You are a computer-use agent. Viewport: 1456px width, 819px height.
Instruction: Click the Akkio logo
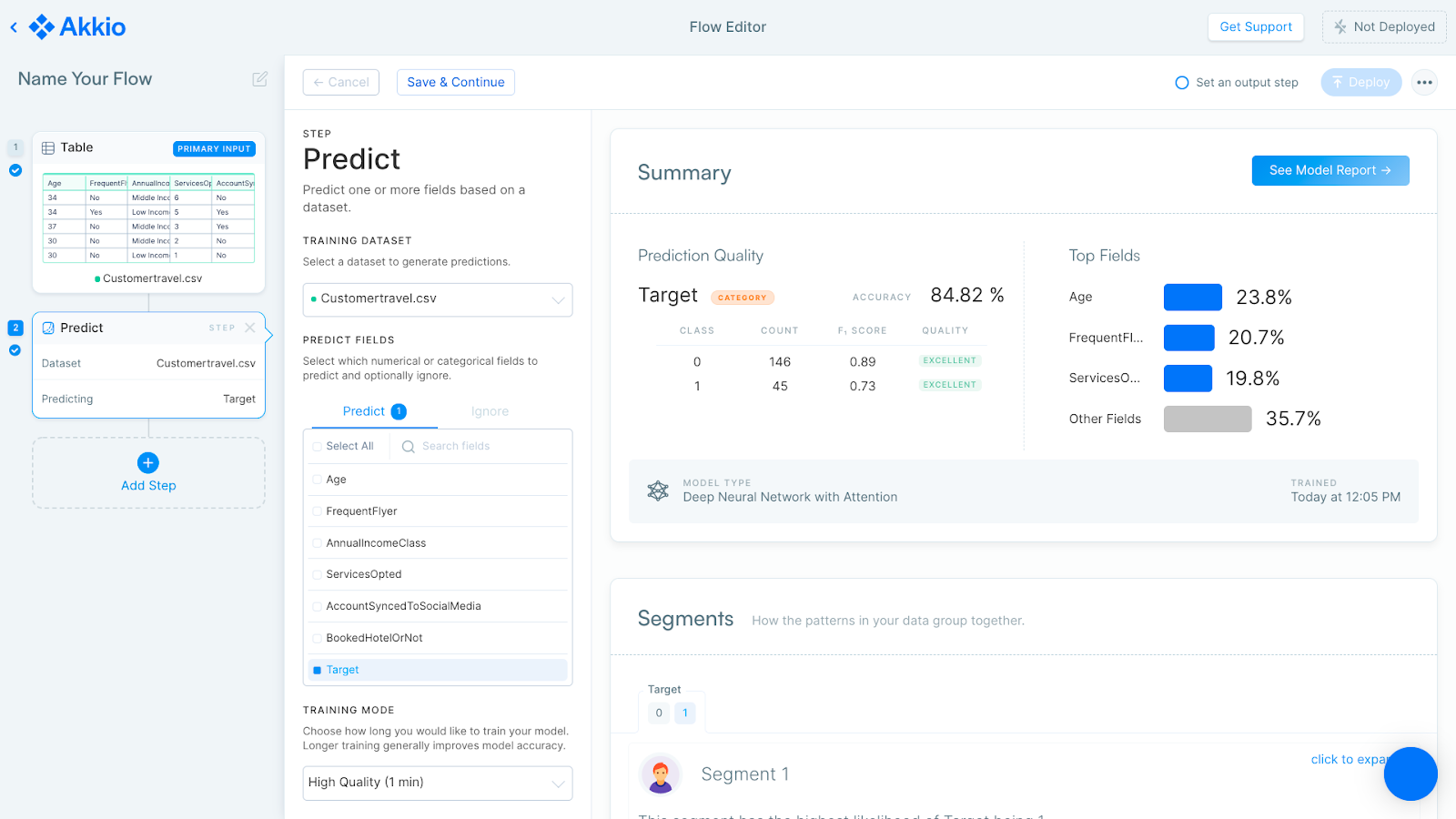pos(77,26)
